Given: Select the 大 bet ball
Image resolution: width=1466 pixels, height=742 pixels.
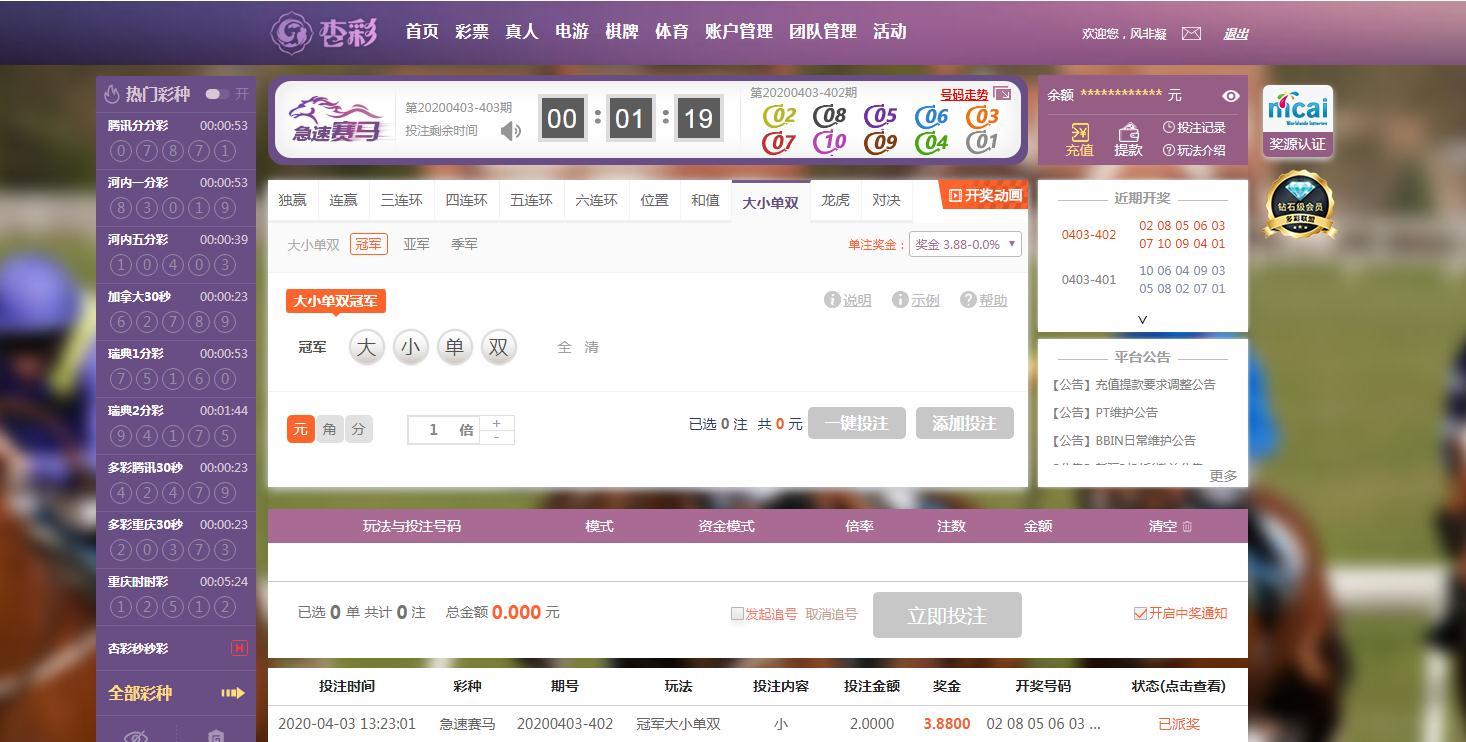Looking at the screenshot, I should tap(367, 347).
